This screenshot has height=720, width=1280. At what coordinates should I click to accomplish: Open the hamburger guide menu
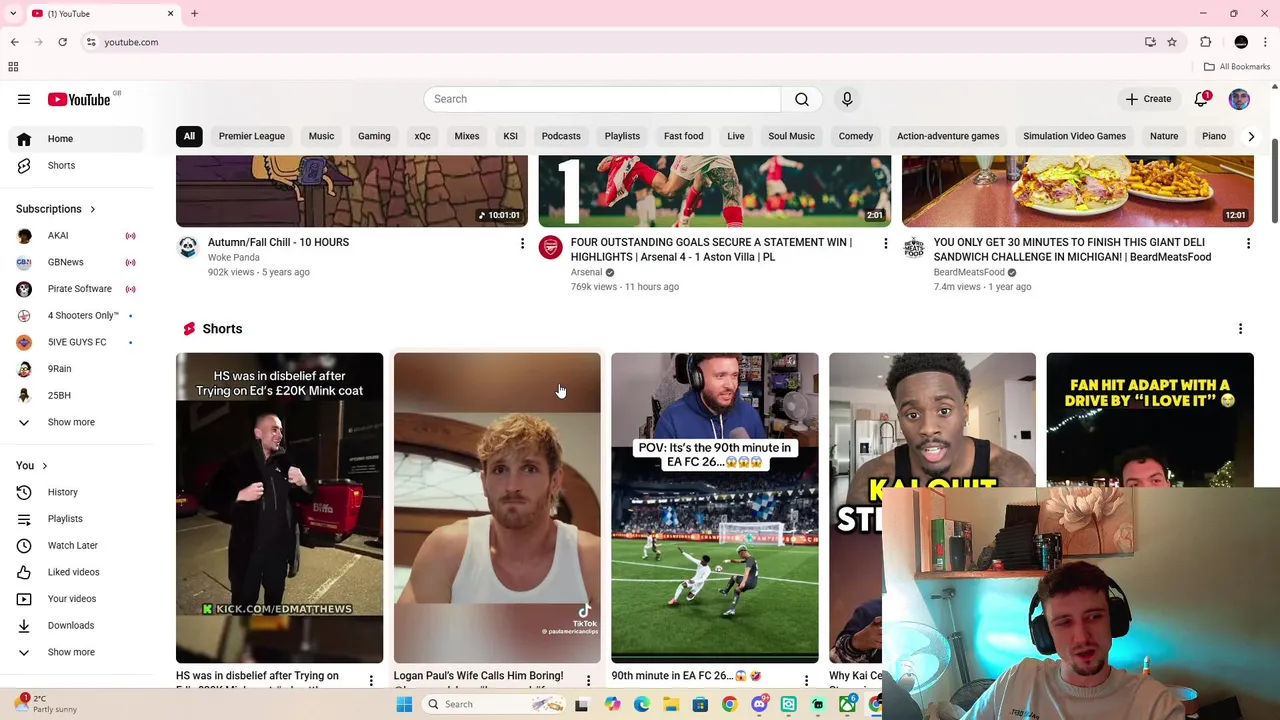24,99
